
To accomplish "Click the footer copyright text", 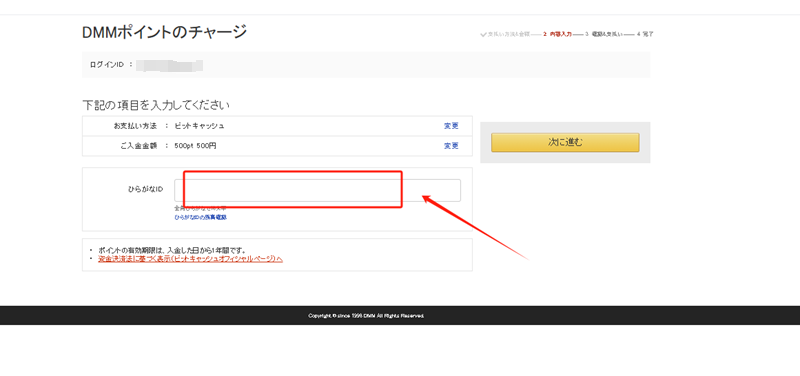I will click(366, 316).
